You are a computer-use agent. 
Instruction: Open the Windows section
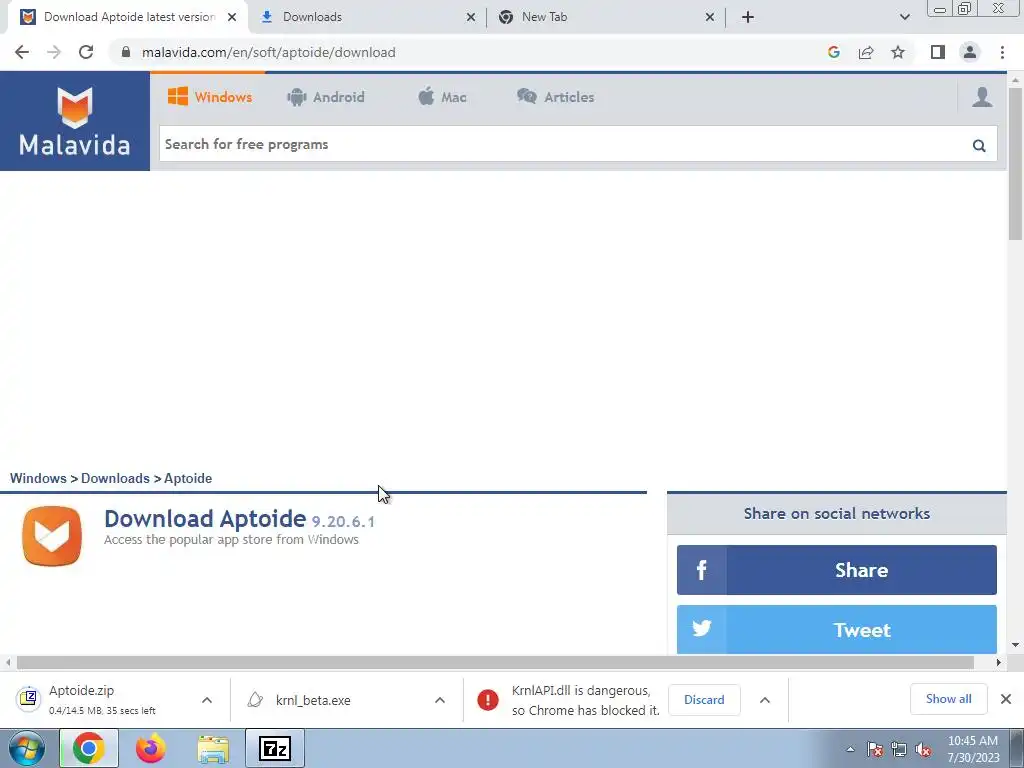210,97
